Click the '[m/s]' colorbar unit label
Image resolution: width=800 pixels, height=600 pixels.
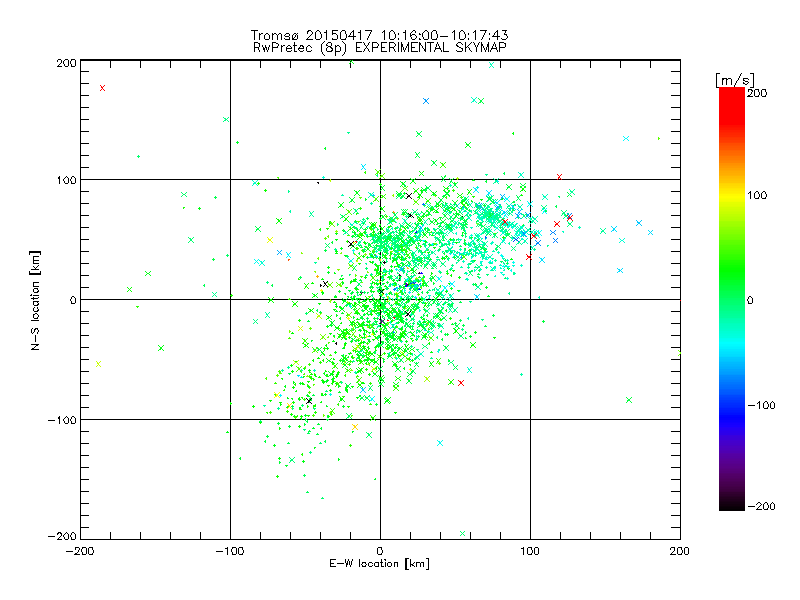[x=735, y=80]
